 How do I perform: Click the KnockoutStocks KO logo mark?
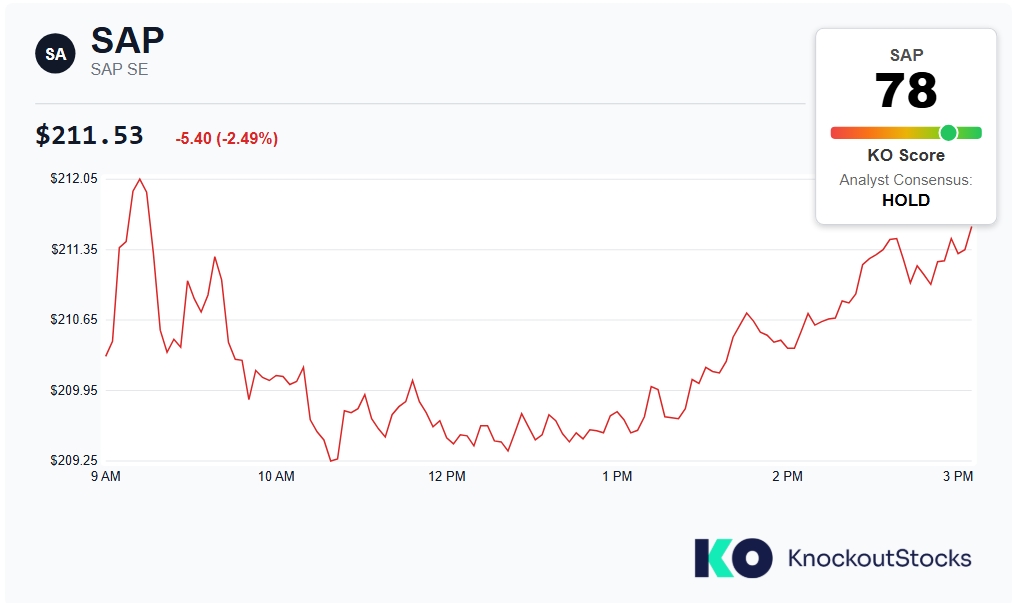(733, 558)
